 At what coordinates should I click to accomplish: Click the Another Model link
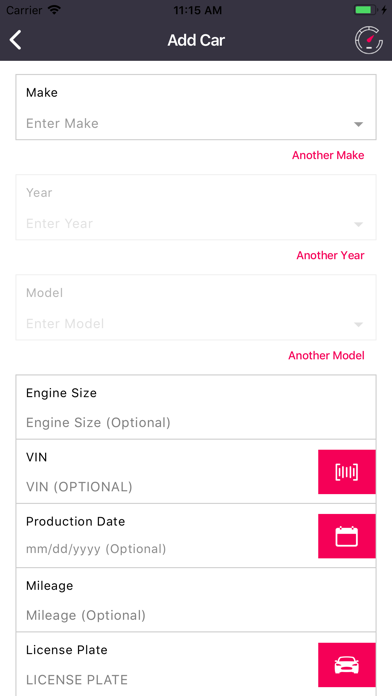pos(326,355)
